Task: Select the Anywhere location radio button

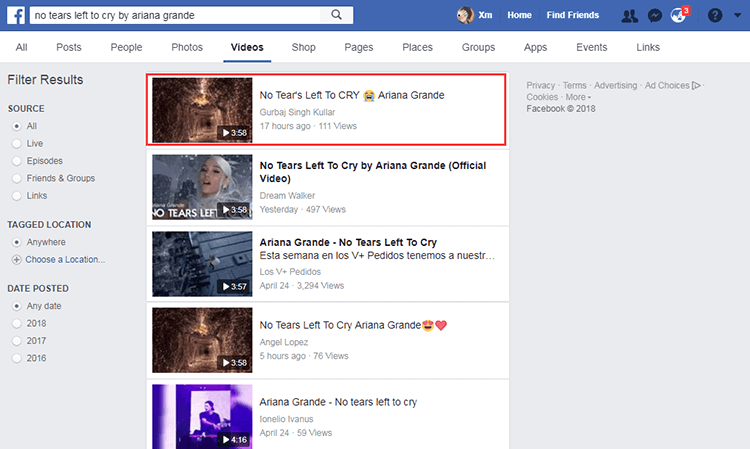Action: point(17,242)
